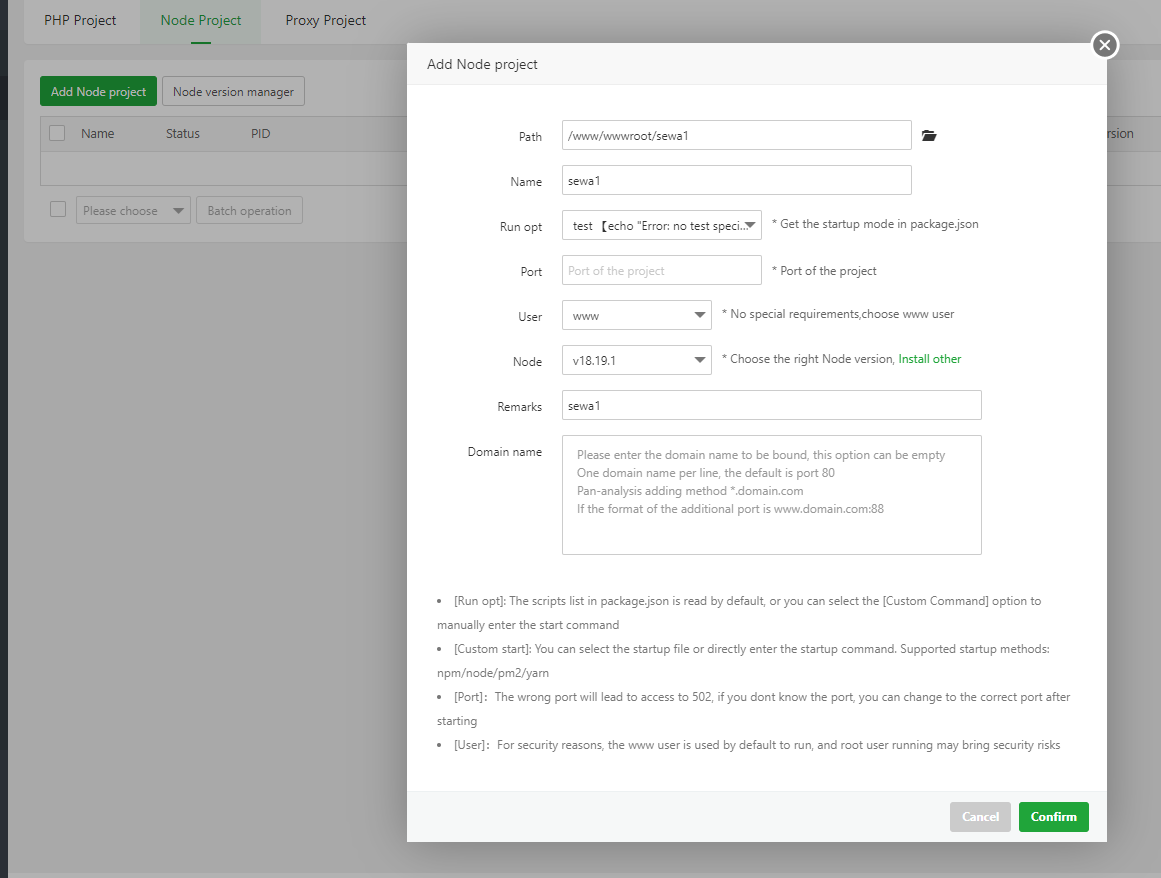This screenshot has height=878, width=1161.
Task: Click the folder browse icon beside Path
Action: pos(929,136)
